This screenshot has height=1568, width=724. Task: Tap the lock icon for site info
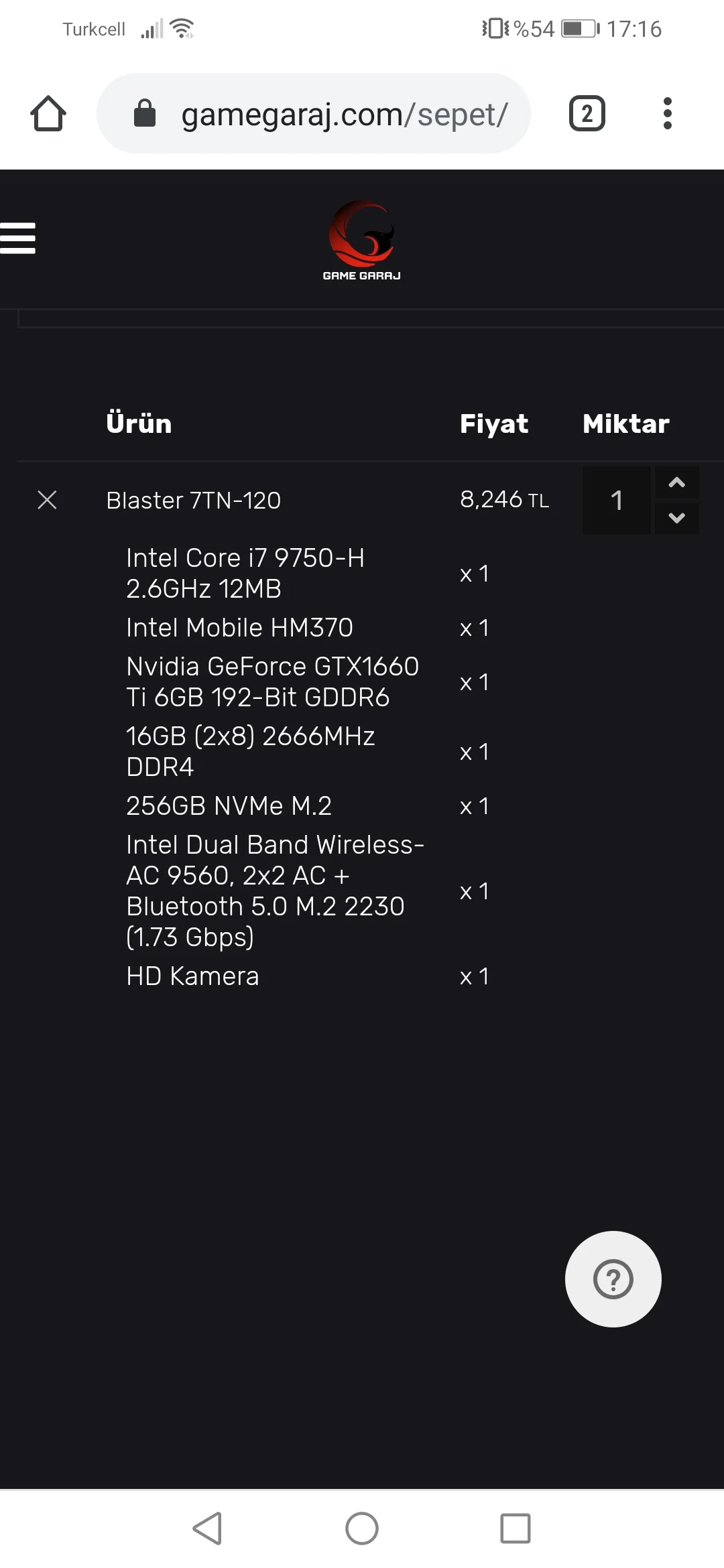click(x=145, y=113)
